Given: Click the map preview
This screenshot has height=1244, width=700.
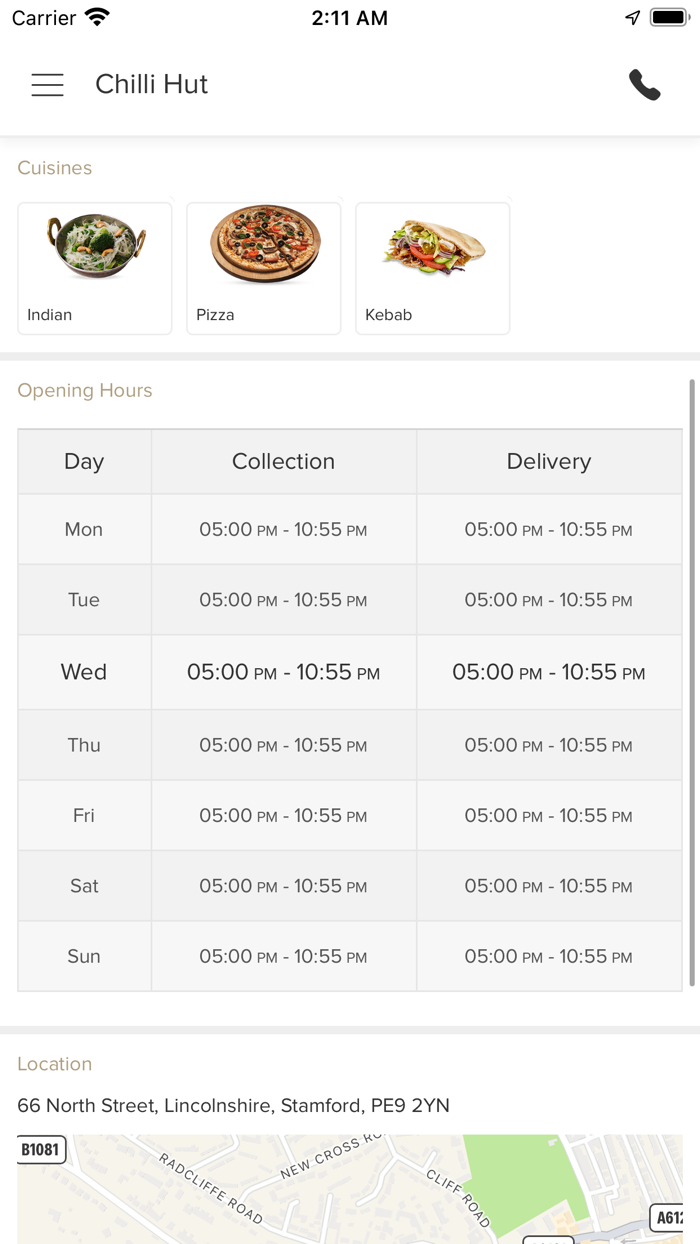Looking at the screenshot, I should pyautogui.click(x=350, y=1188).
